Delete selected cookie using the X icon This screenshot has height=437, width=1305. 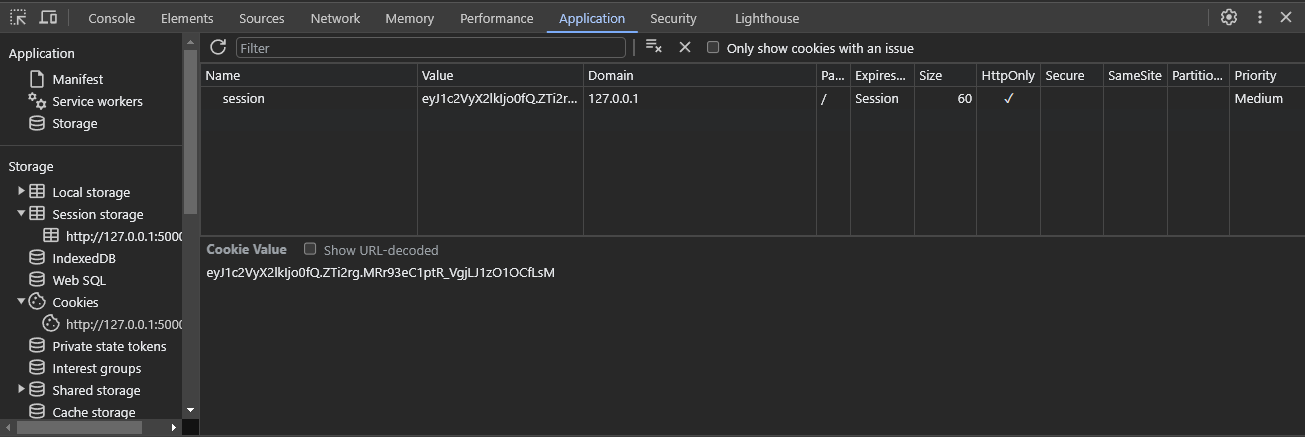coord(685,47)
